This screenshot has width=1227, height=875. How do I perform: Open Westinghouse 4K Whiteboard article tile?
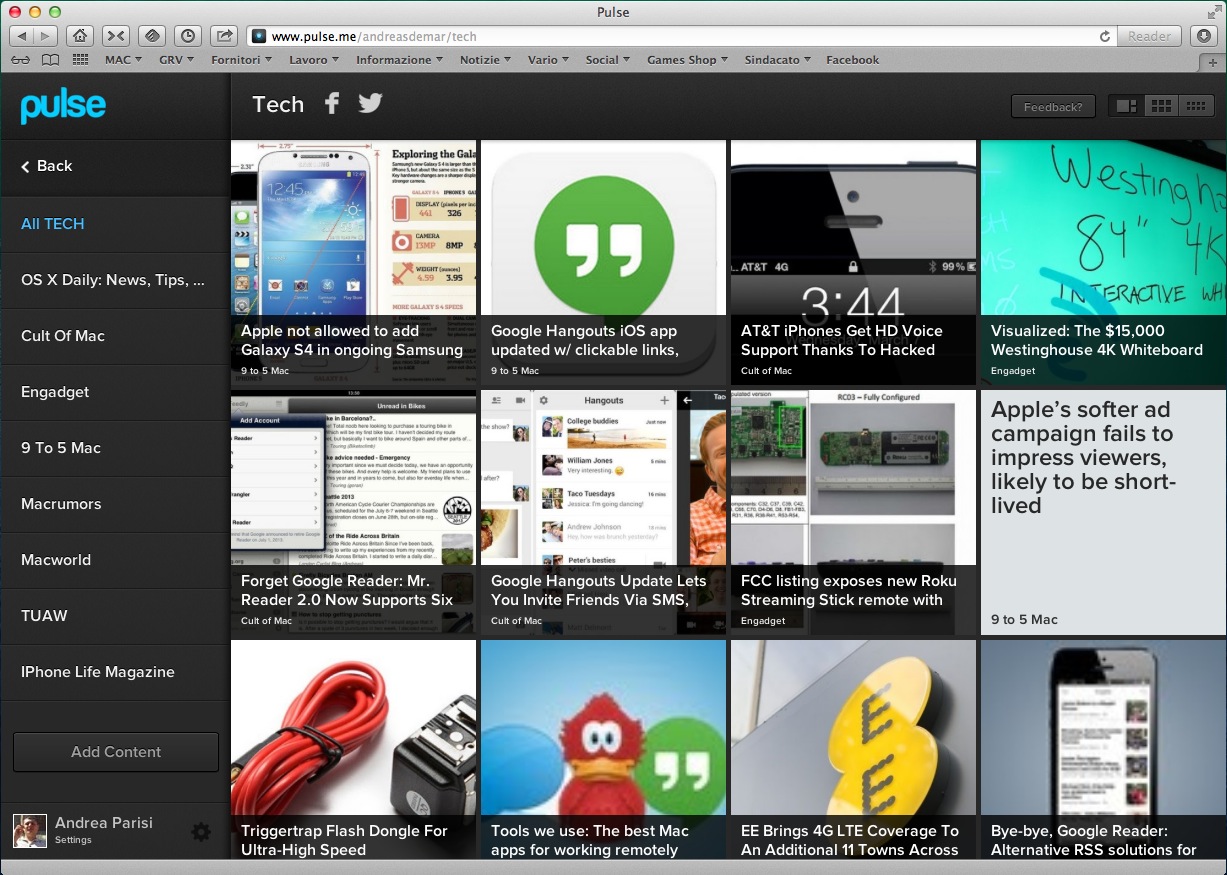click(x=1104, y=263)
